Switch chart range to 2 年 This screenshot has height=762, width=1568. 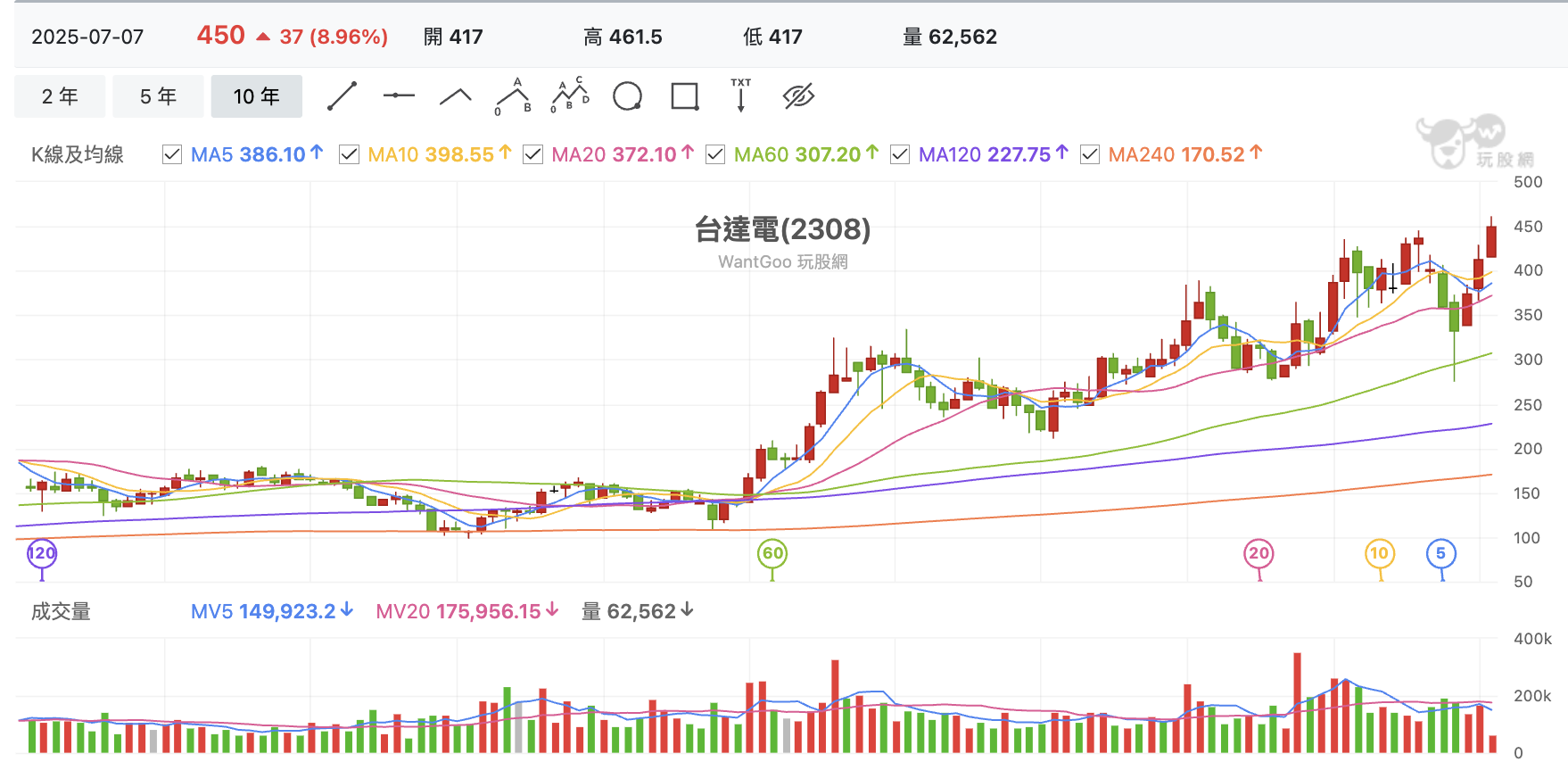coord(60,96)
